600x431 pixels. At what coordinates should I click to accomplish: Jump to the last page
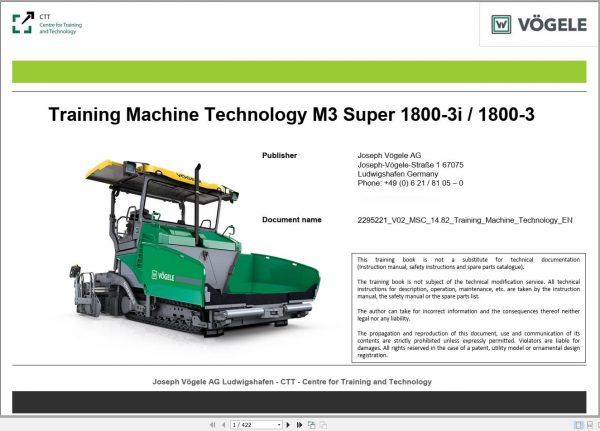click(300, 424)
